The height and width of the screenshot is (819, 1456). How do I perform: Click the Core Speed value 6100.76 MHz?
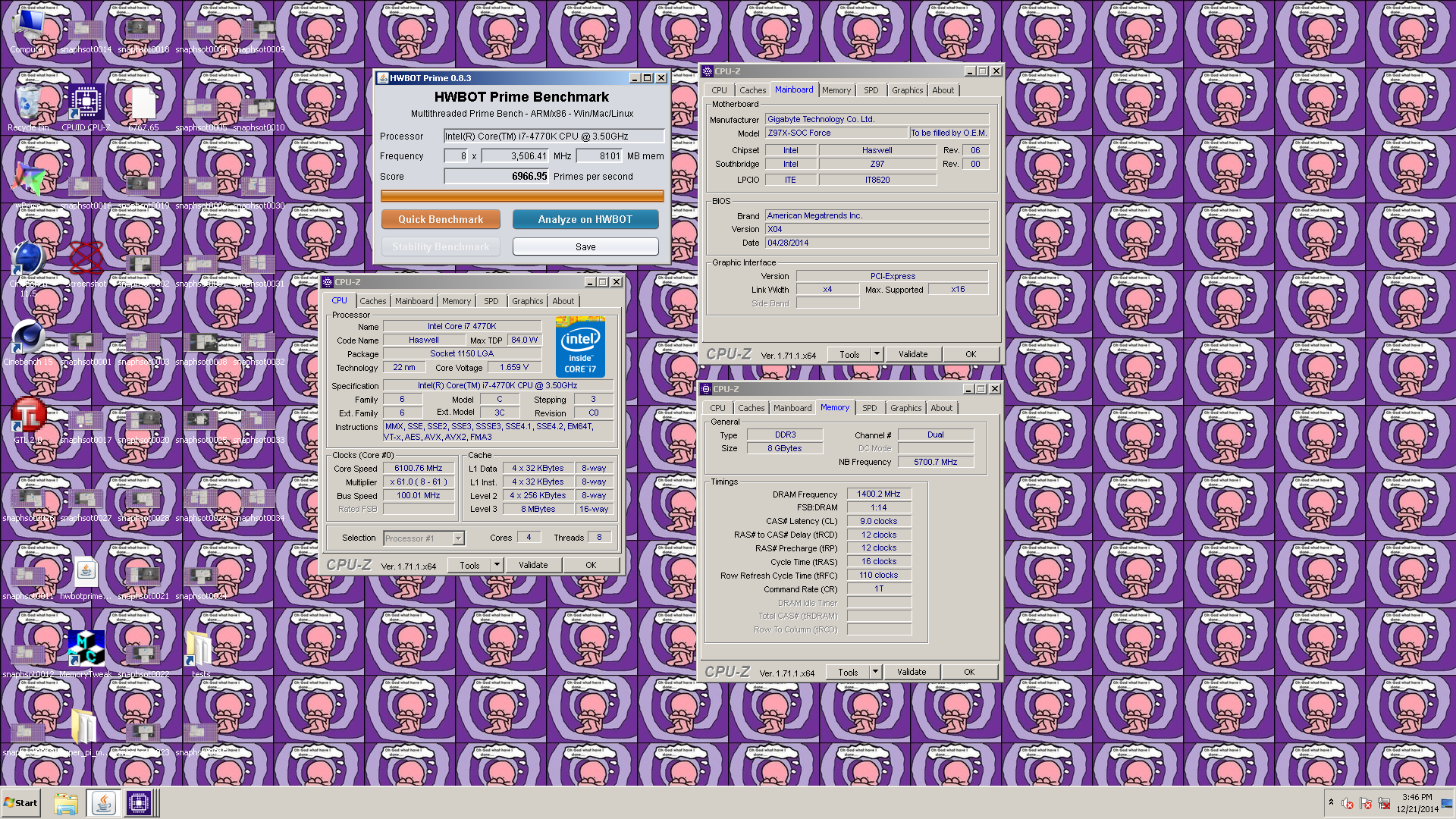(419, 468)
